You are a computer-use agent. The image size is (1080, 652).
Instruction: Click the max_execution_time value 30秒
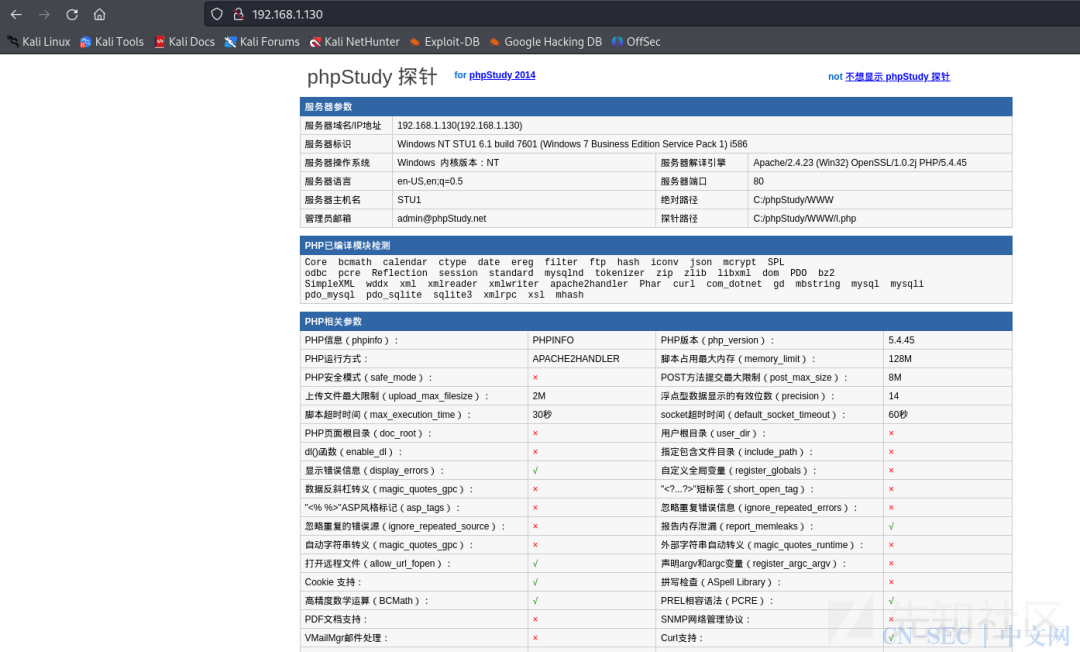click(x=542, y=414)
